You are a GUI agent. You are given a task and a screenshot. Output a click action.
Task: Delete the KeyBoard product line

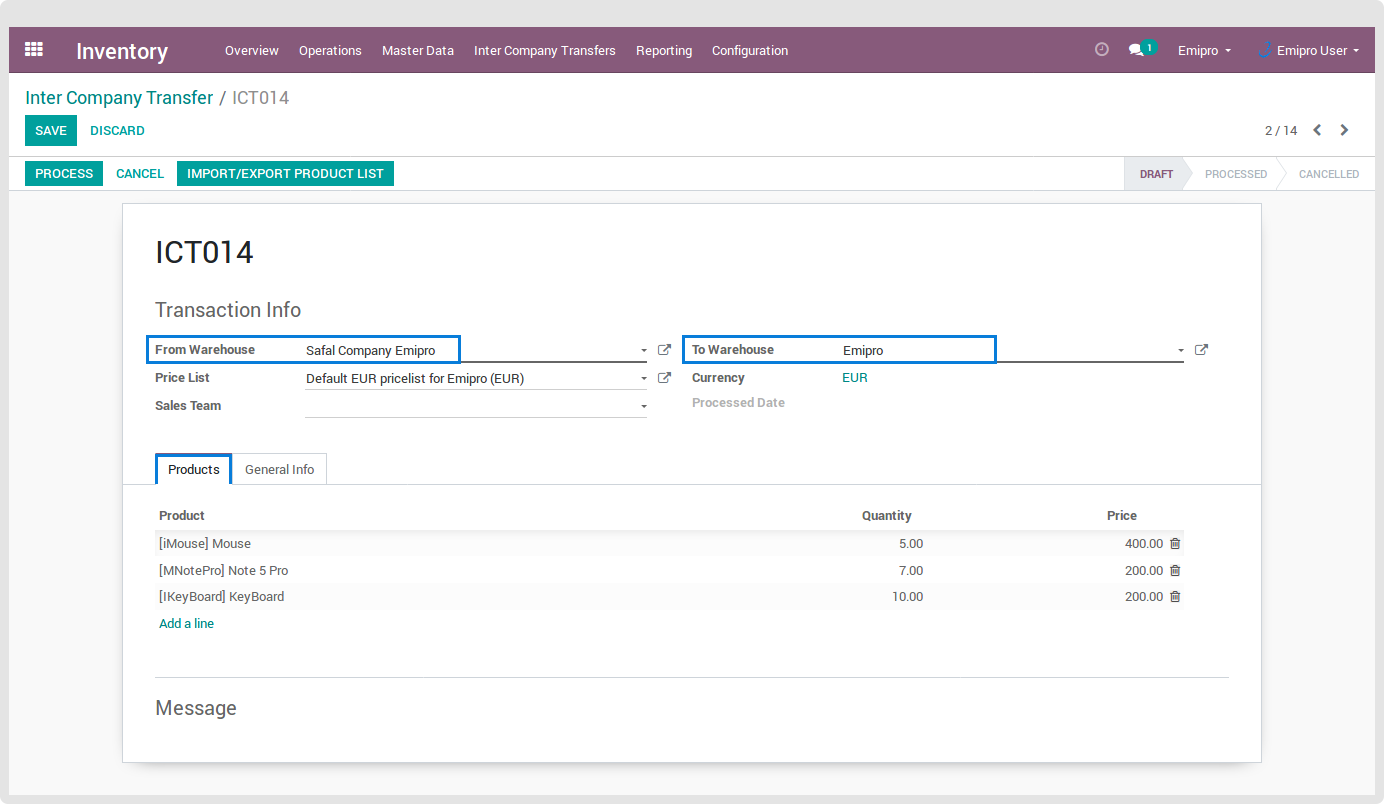1175,597
